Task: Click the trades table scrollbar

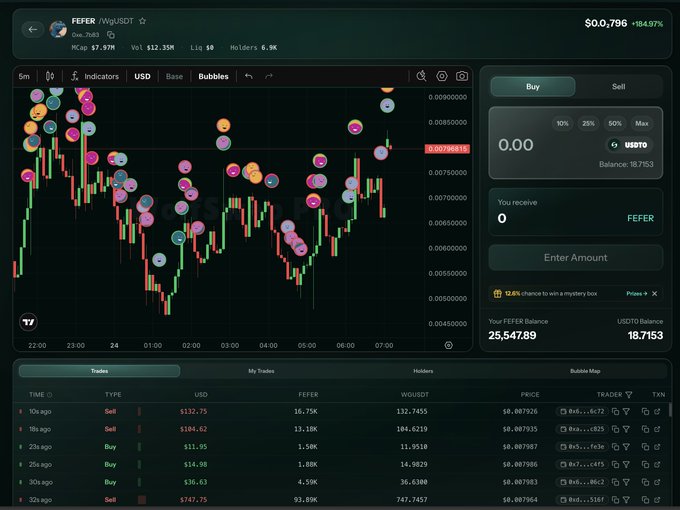Action: [670, 410]
